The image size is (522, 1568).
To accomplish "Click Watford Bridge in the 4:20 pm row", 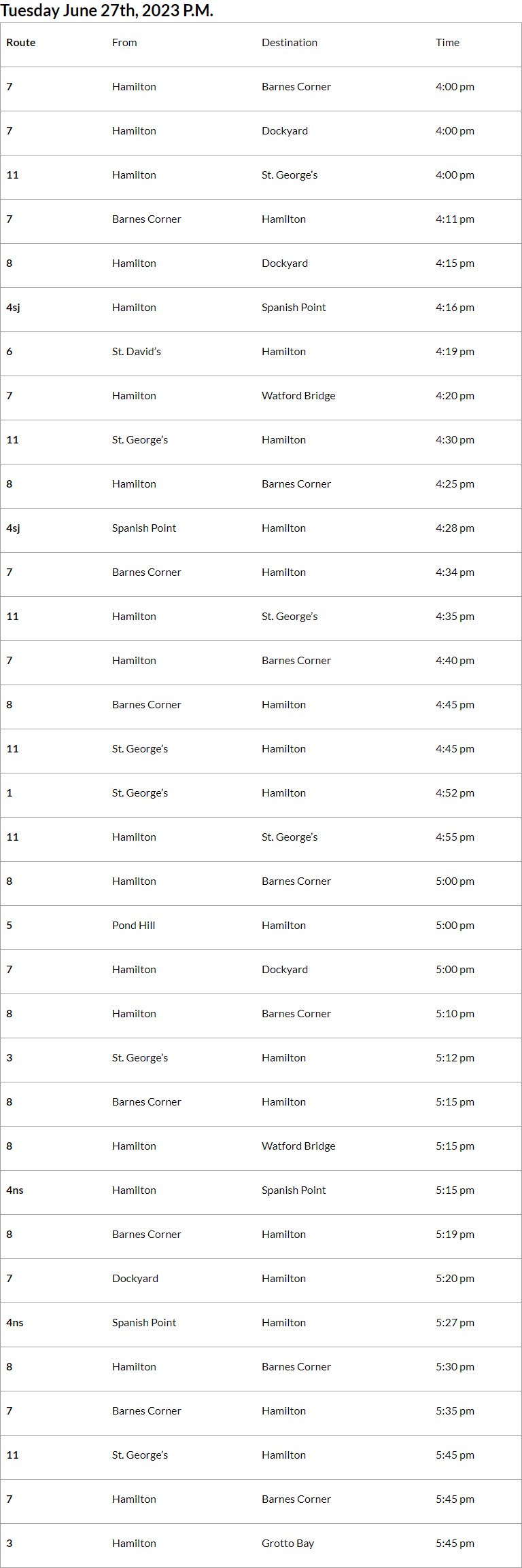I will coord(298,396).
